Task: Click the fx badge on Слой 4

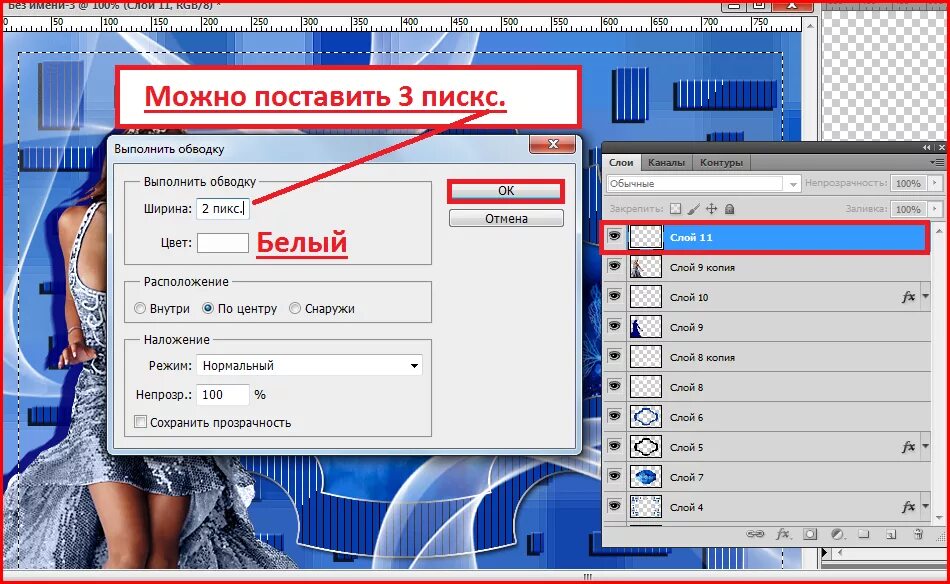Action: pyautogui.click(x=908, y=507)
